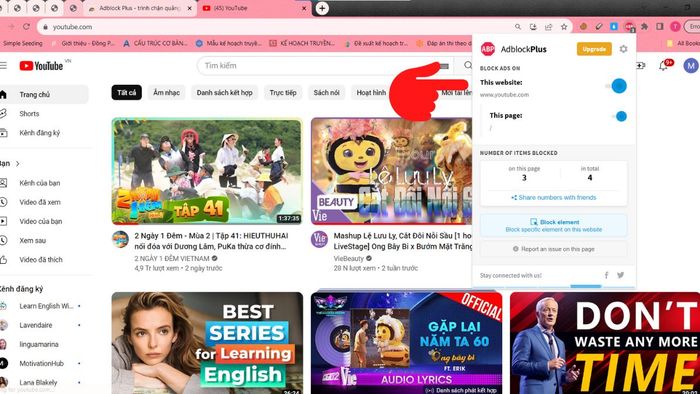Share on Twitter from Adblock popup
This screenshot has width=700, height=394.
(621, 275)
